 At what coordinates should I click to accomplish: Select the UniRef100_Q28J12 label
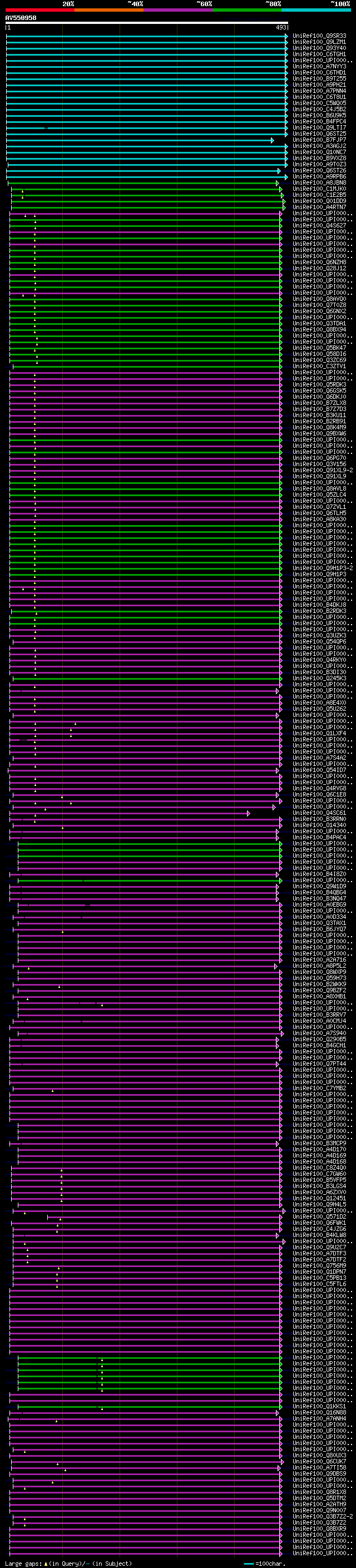click(319, 269)
